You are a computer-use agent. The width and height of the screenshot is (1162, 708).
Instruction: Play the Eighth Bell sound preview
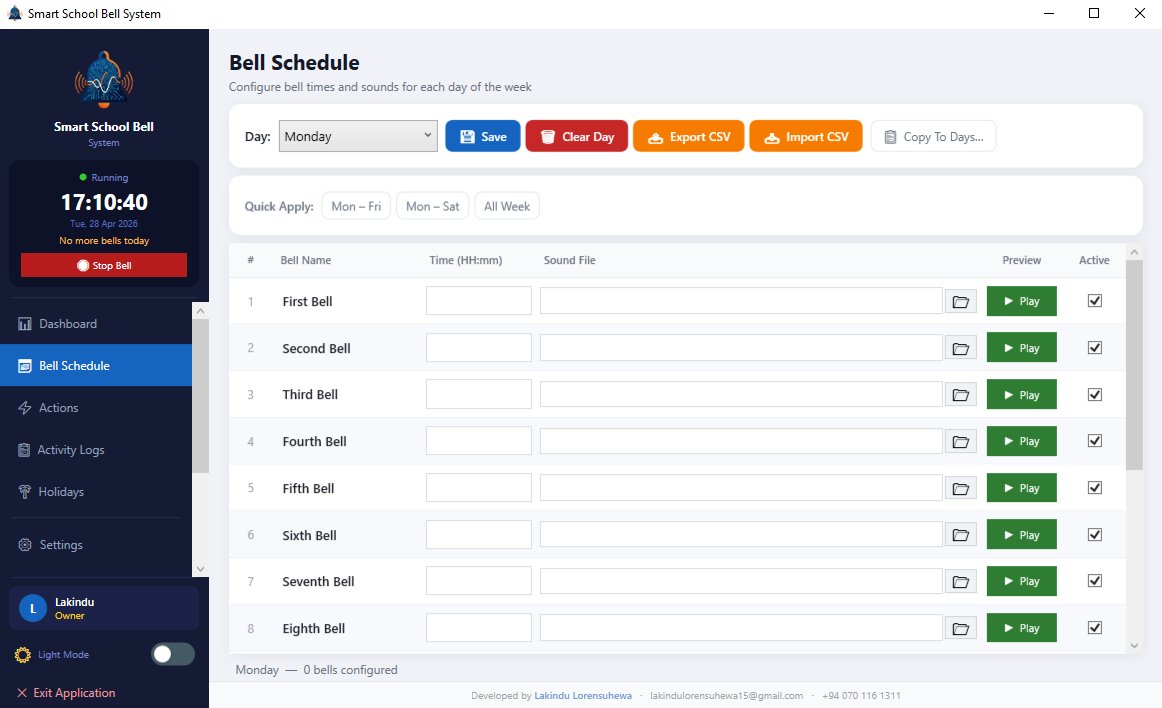point(1021,628)
